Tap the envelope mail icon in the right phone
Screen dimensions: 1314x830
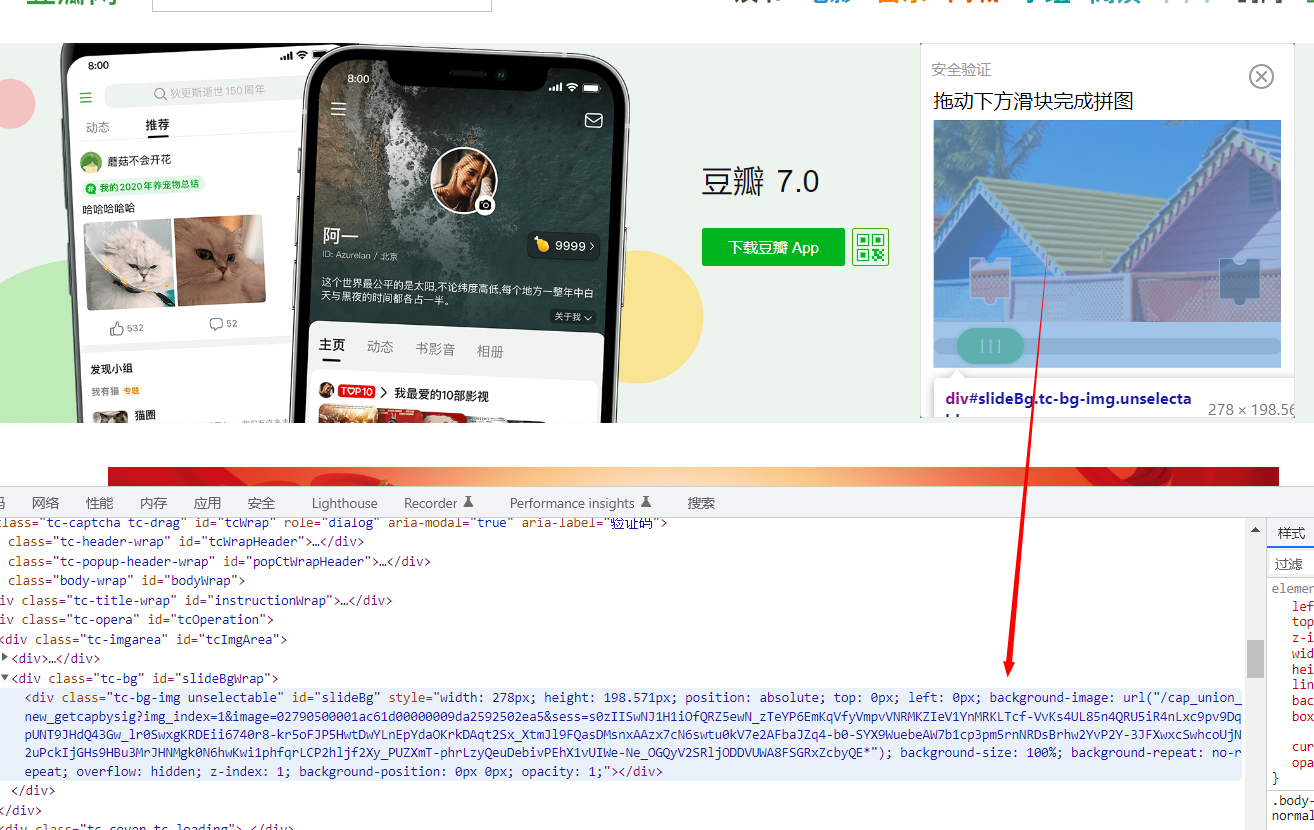click(593, 120)
